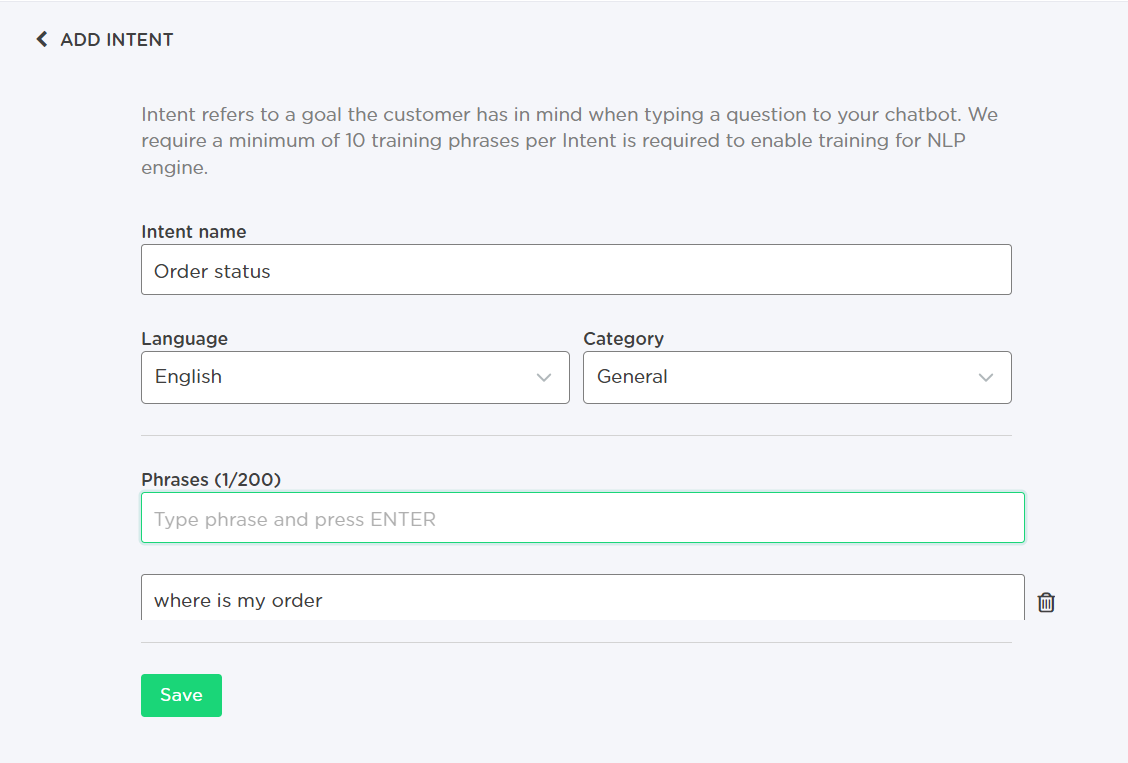Screen dimensions: 1128x763
Task: Click the 'Language' field label
Action: tap(184, 338)
